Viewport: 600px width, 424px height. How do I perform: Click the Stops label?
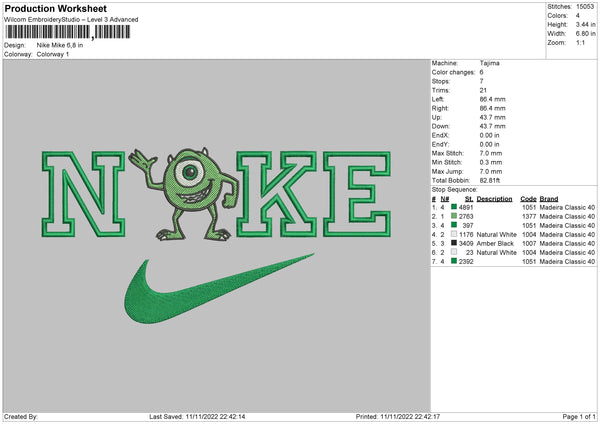pos(441,81)
